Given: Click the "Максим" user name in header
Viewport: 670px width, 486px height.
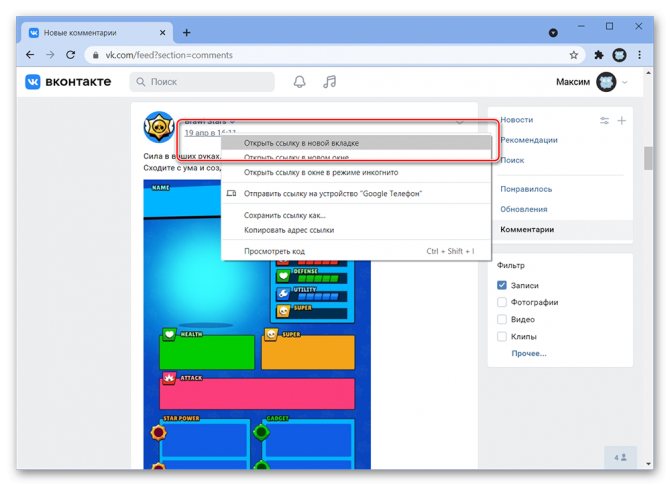Looking at the screenshot, I should click(x=573, y=82).
